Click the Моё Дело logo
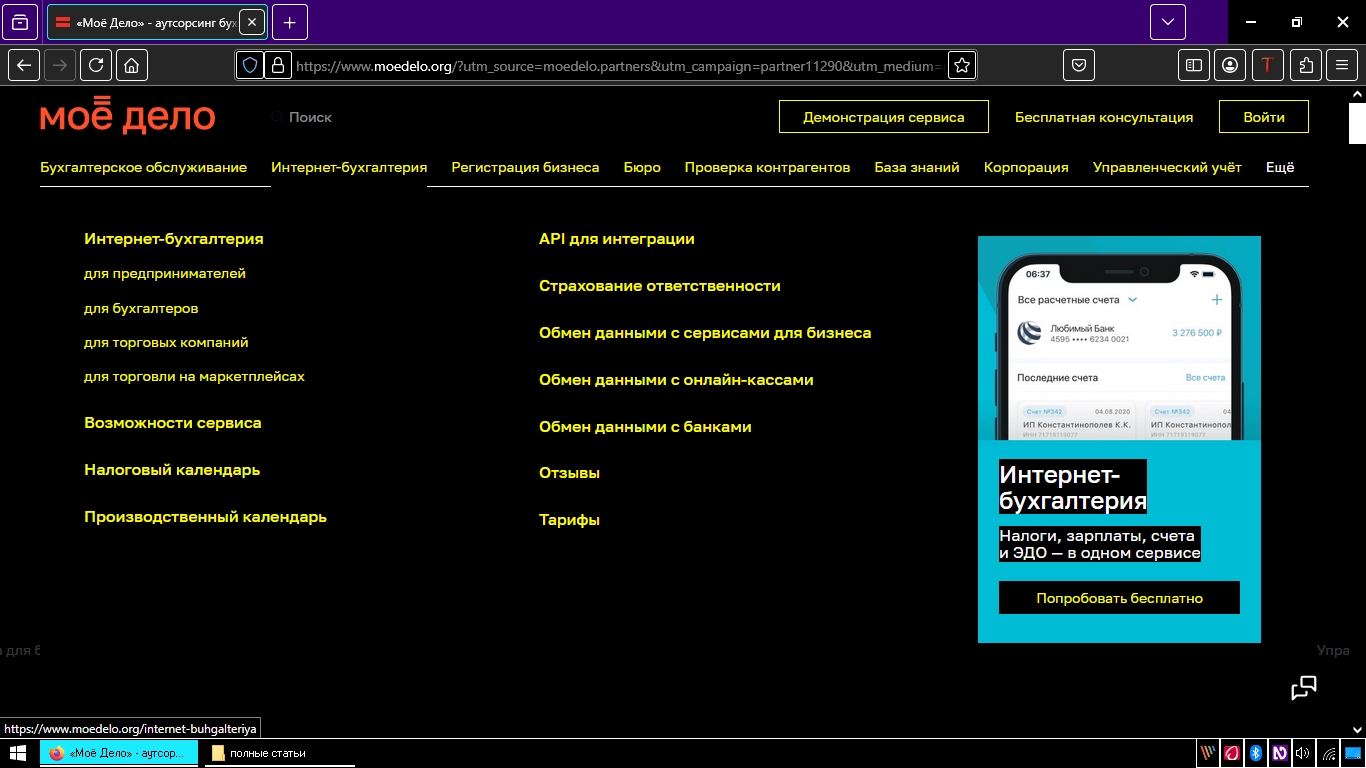The width and height of the screenshot is (1366, 768). pyautogui.click(x=128, y=117)
